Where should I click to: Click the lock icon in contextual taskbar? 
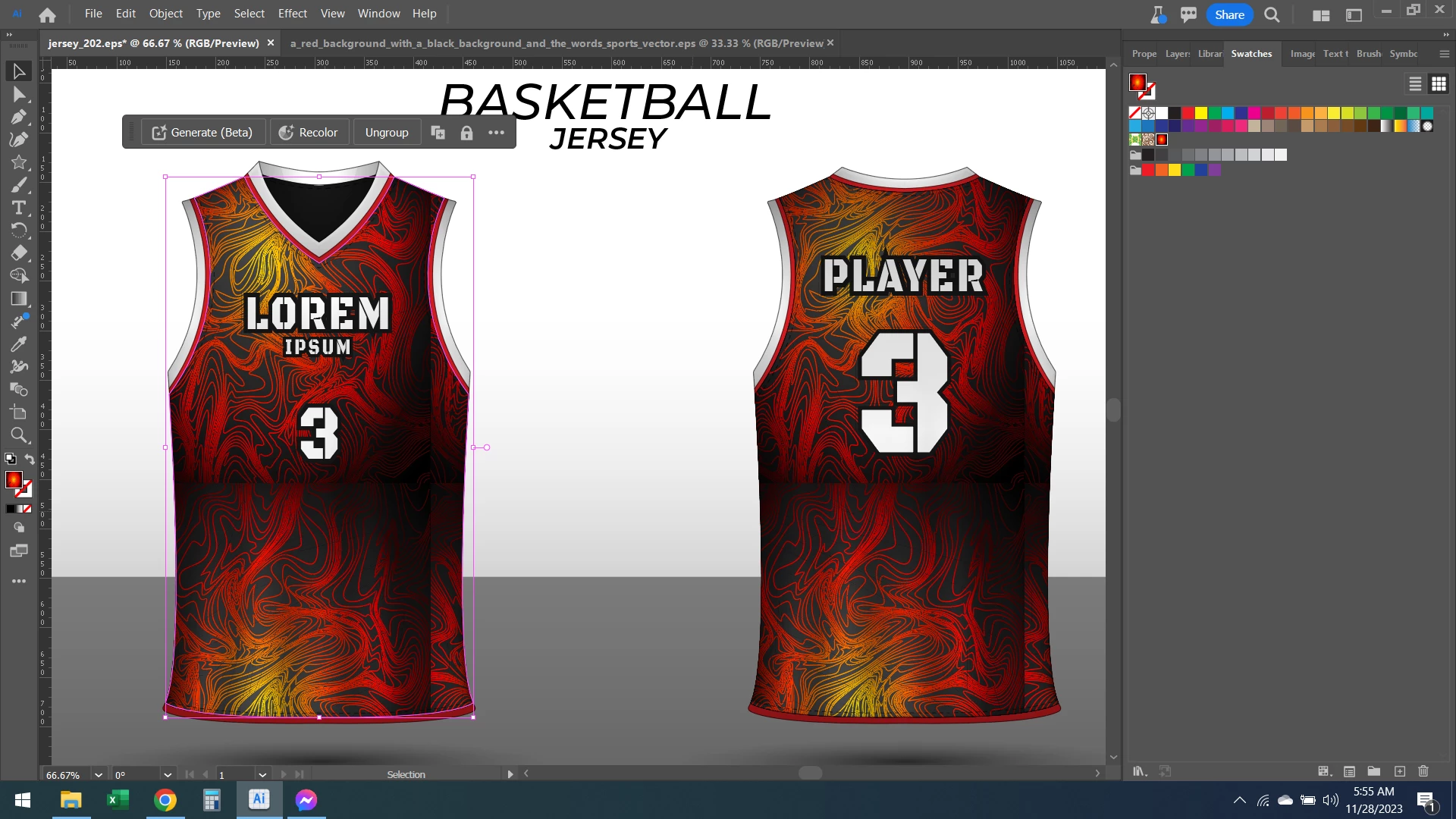(466, 133)
